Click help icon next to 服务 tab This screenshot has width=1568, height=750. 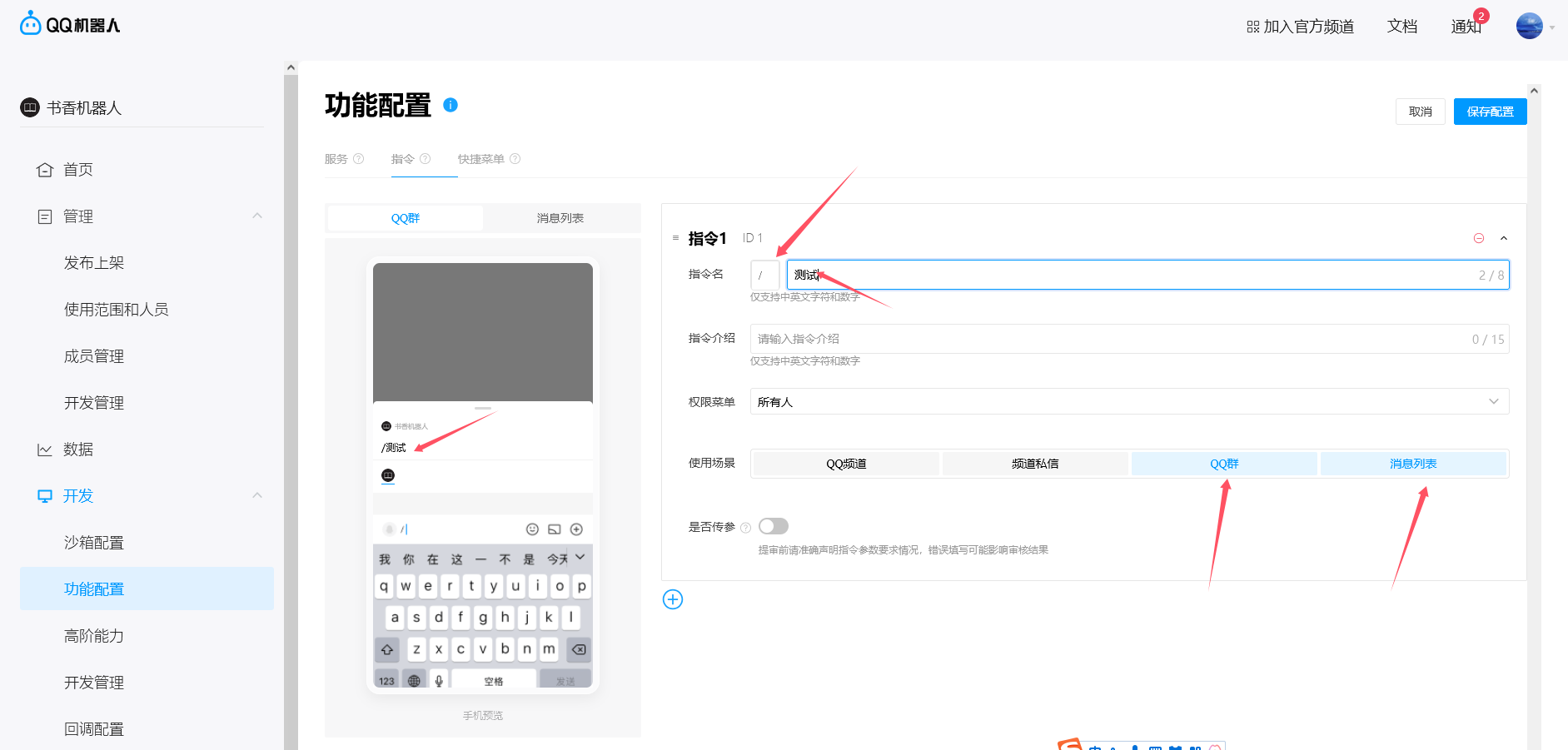tap(359, 159)
